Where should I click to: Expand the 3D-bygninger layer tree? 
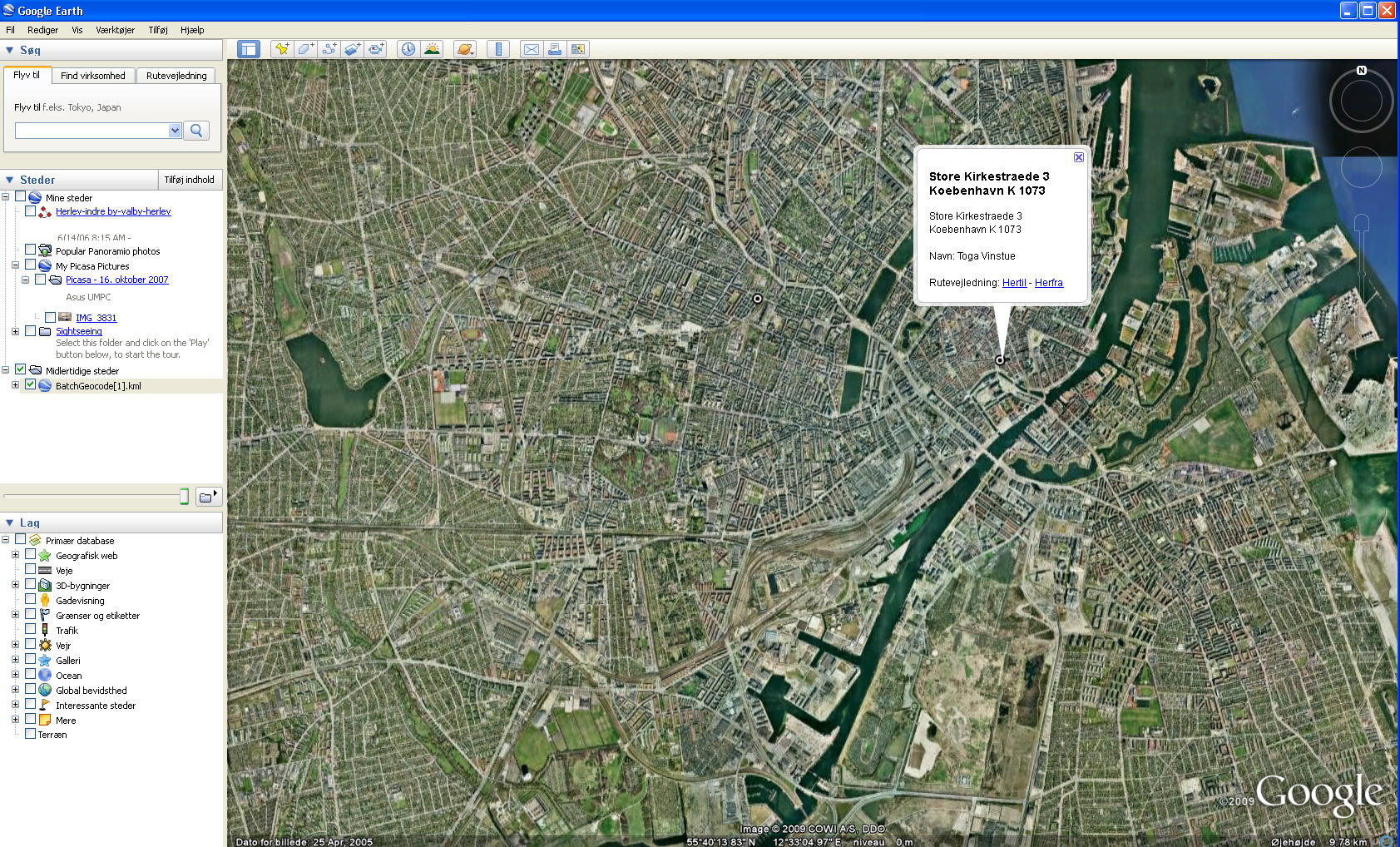pyautogui.click(x=15, y=585)
